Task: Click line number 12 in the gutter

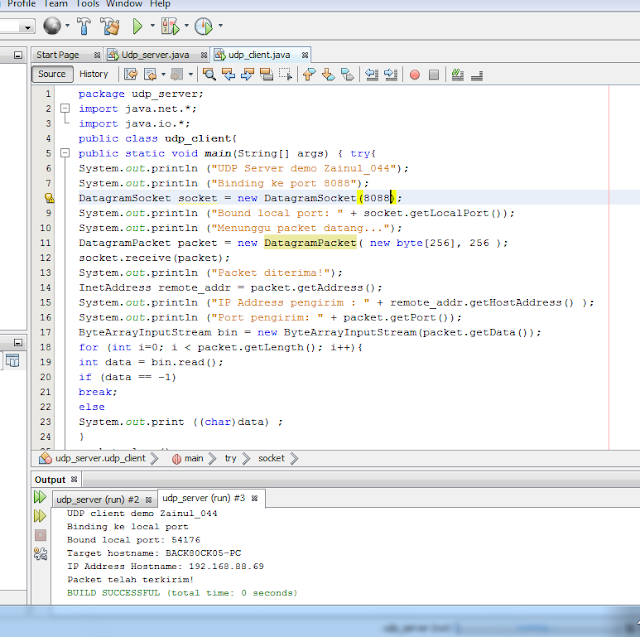Action: click(x=46, y=258)
